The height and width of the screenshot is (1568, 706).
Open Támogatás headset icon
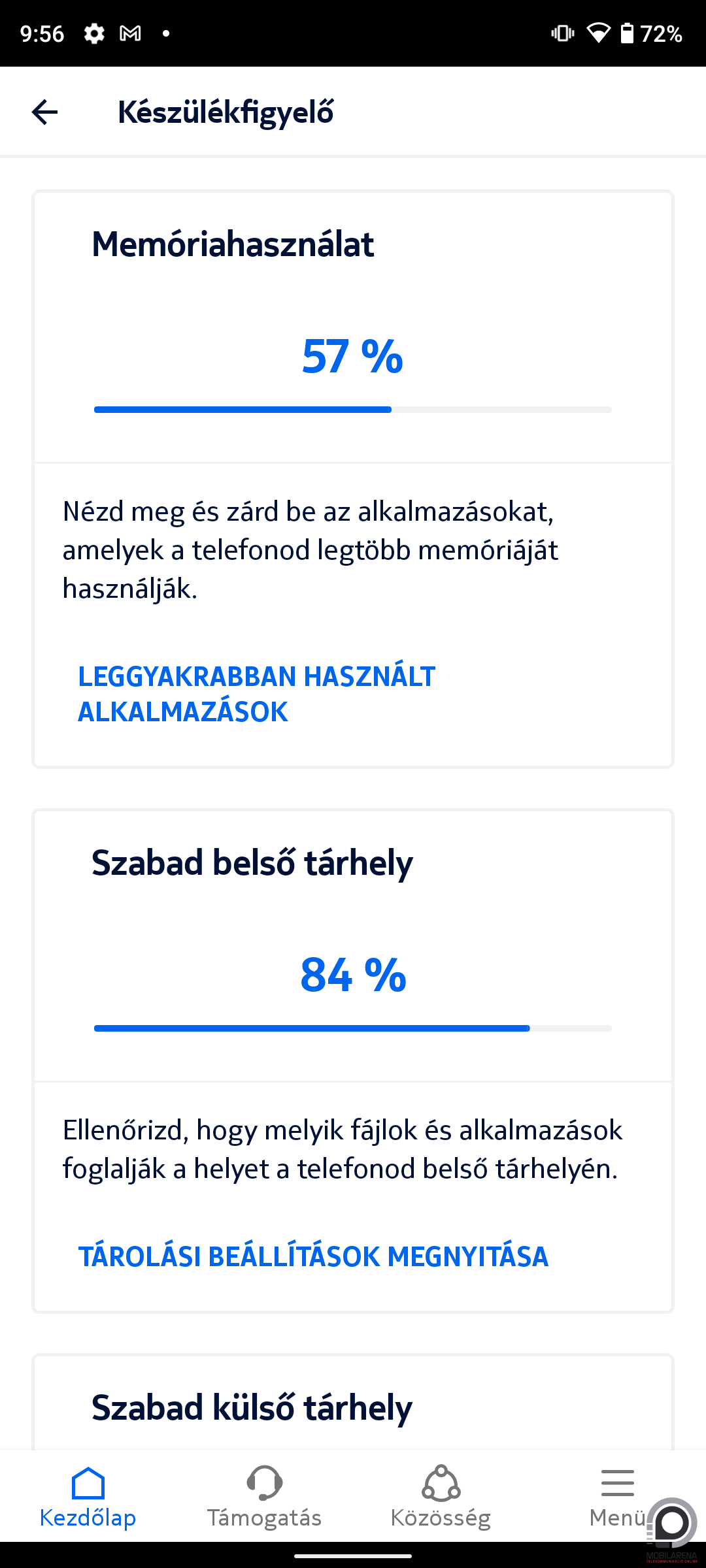[x=264, y=1482]
